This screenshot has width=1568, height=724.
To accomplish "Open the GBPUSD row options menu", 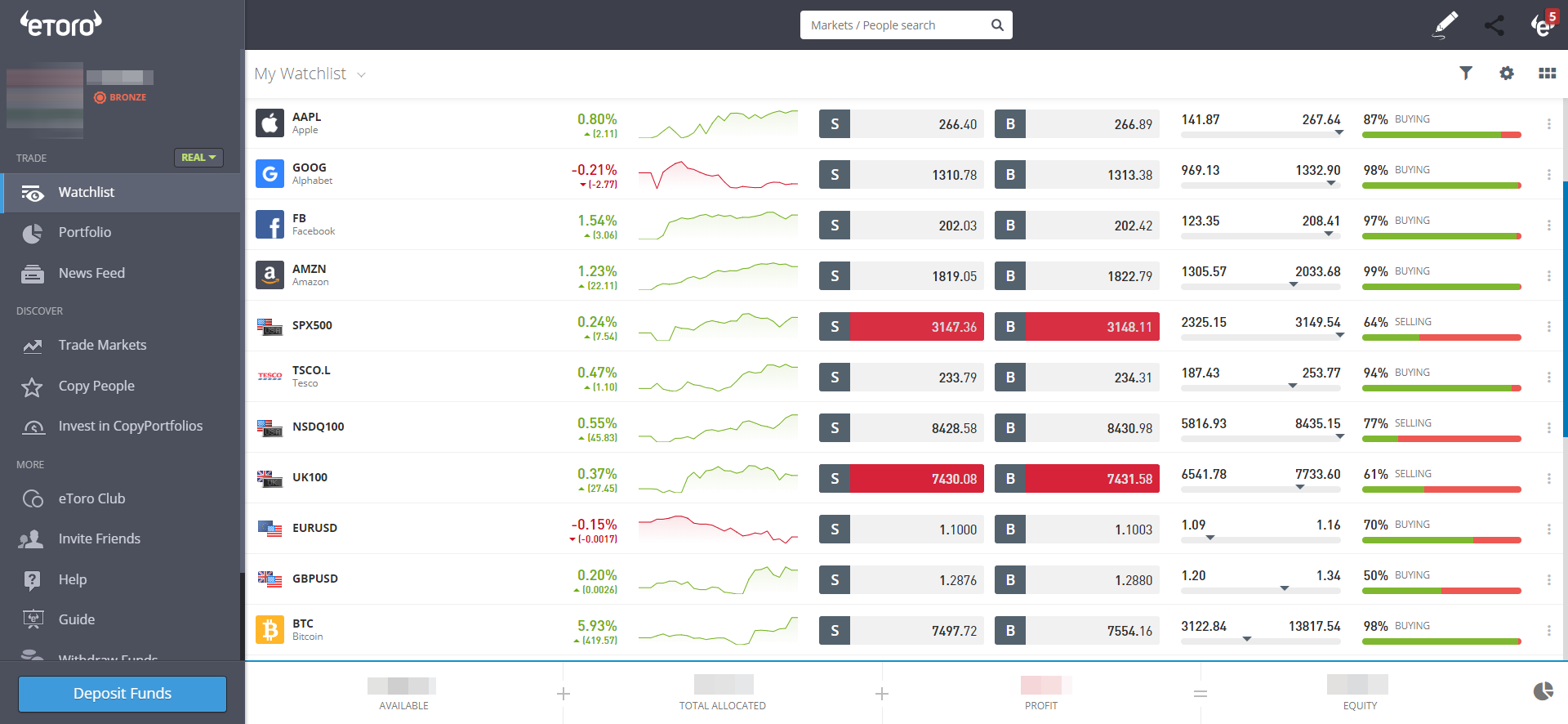I will (1548, 580).
